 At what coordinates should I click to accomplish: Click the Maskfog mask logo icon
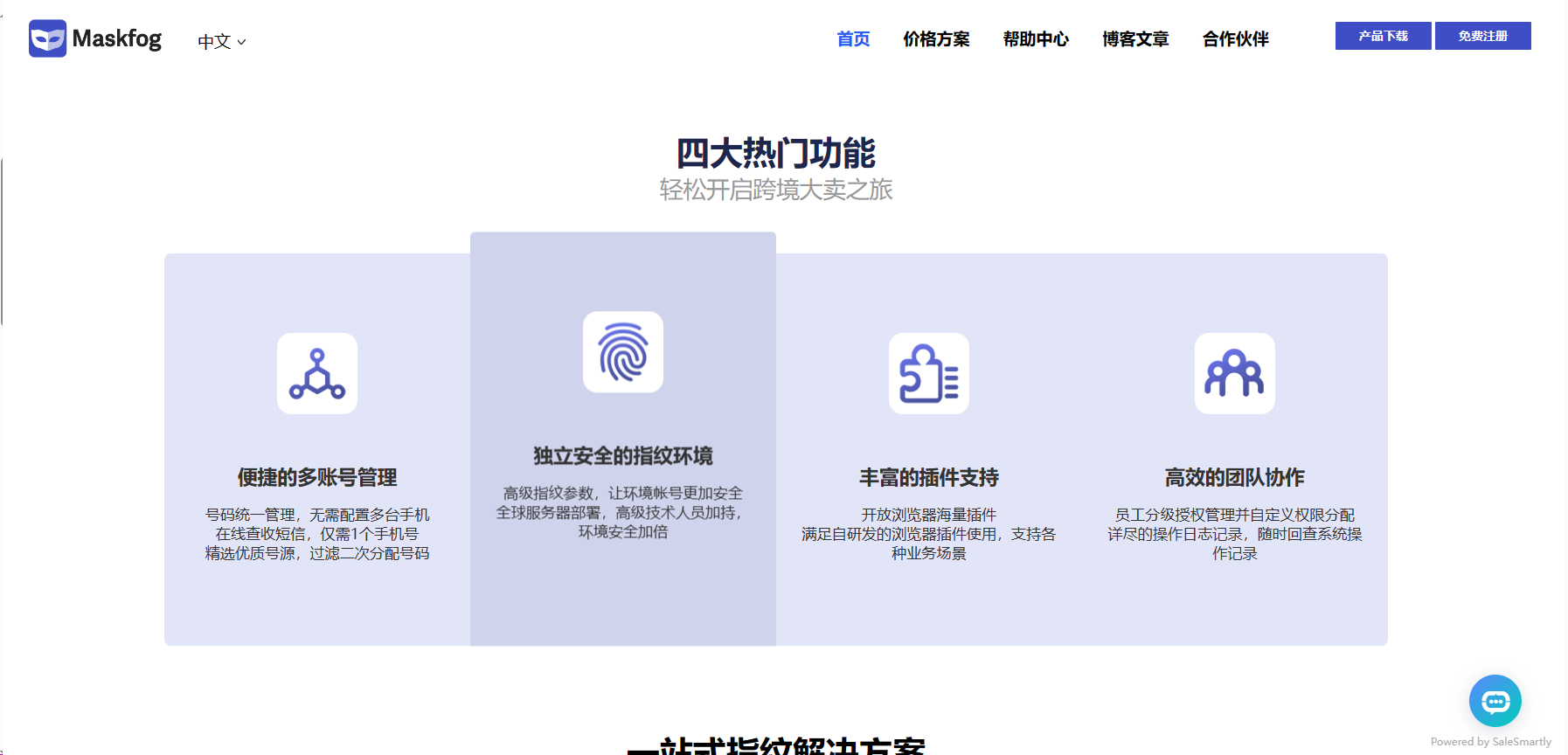pos(47,38)
